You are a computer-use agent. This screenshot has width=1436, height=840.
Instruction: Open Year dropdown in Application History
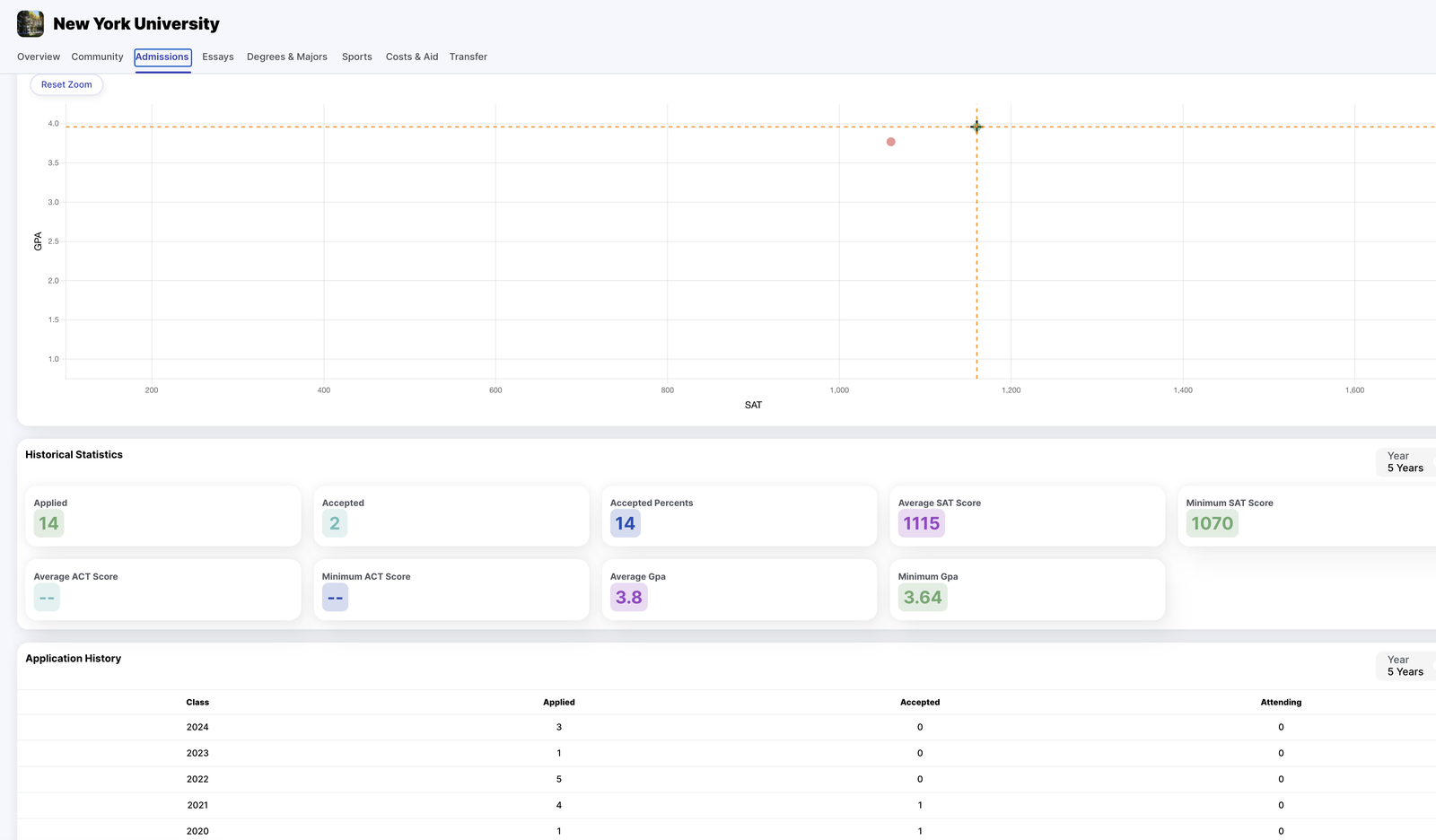[x=1405, y=666]
